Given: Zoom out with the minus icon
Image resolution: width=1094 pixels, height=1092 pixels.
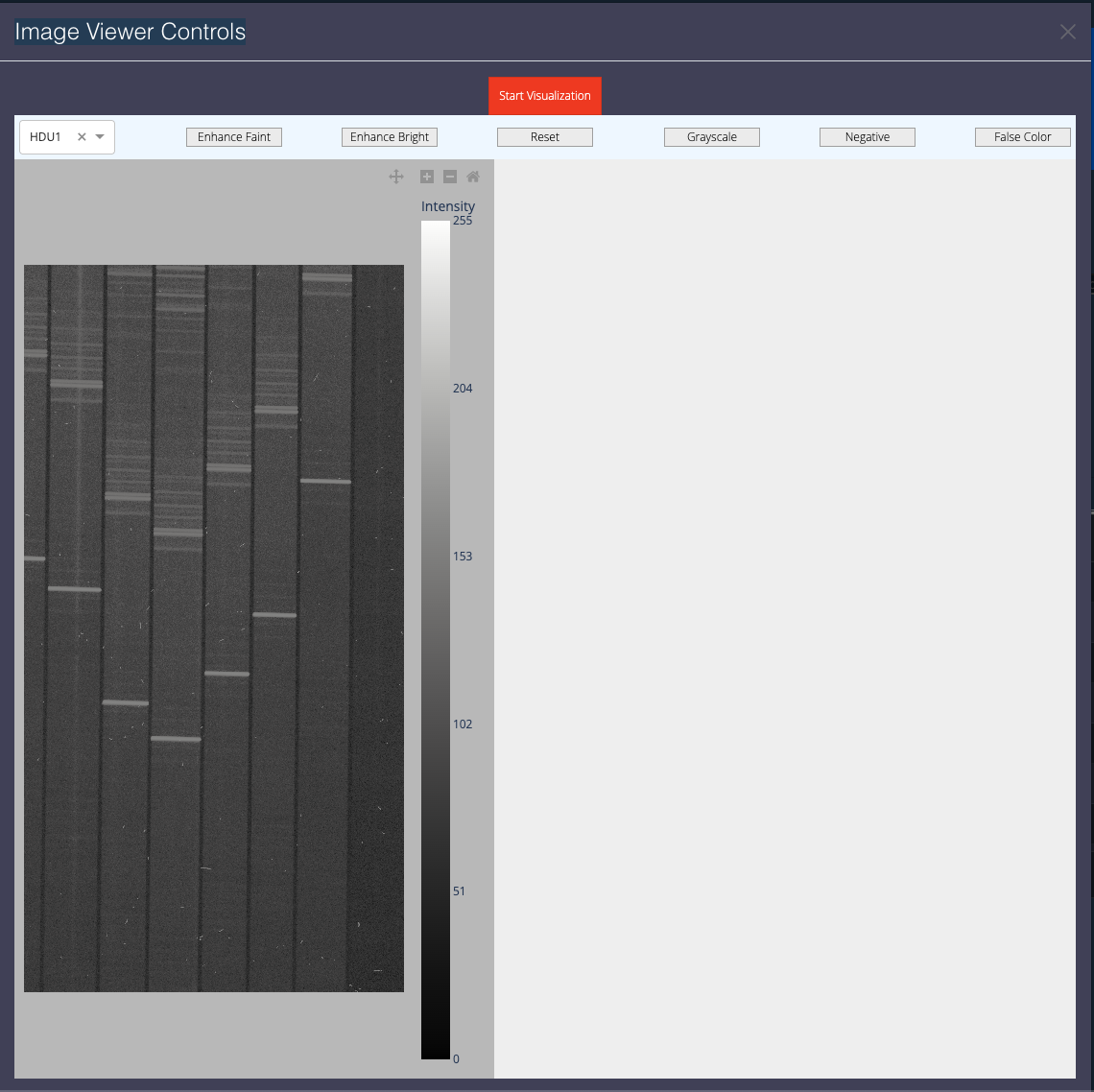Looking at the screenshot, I should click(450, 177).
